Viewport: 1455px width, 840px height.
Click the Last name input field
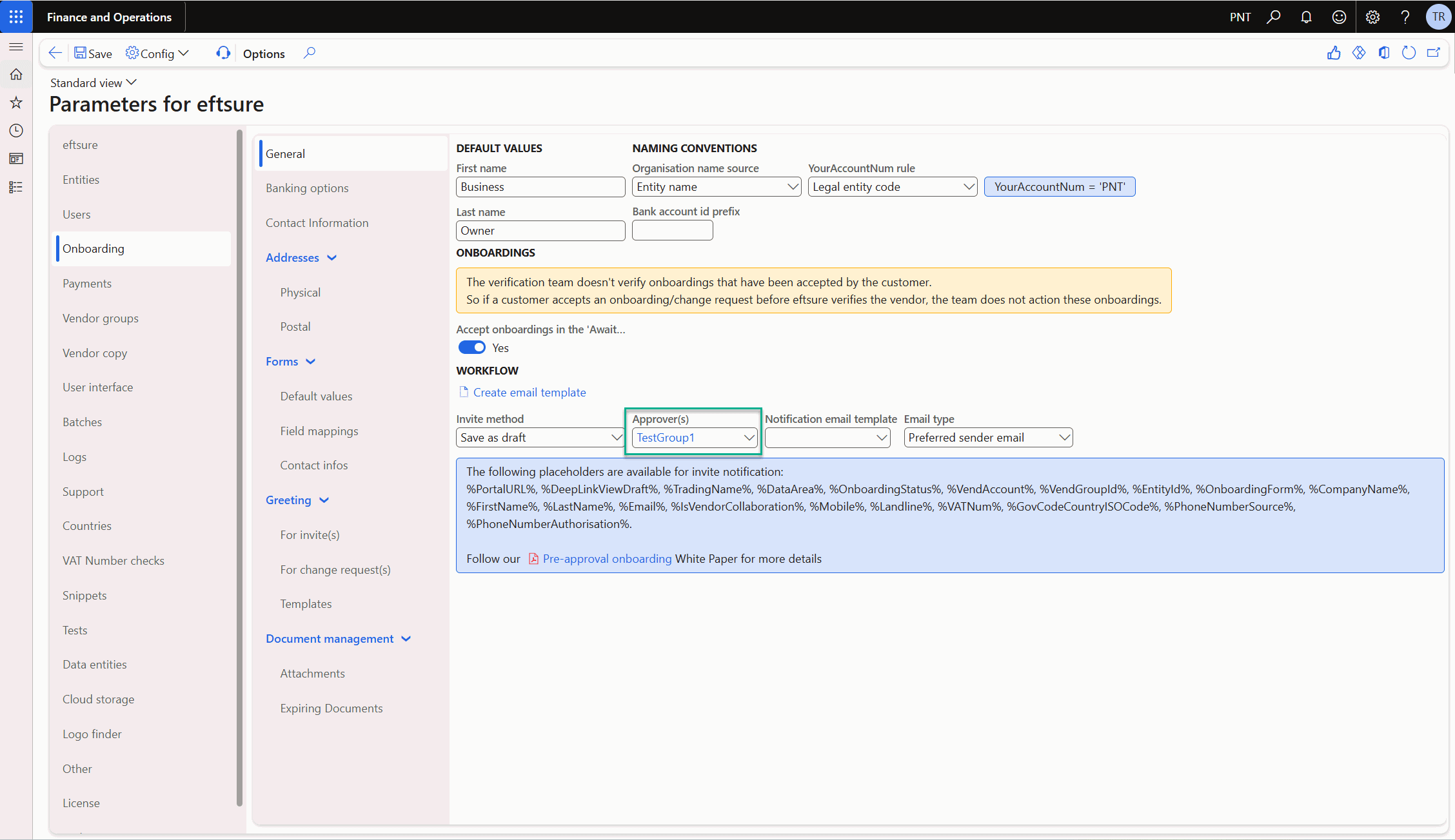[x=540, y=231]
